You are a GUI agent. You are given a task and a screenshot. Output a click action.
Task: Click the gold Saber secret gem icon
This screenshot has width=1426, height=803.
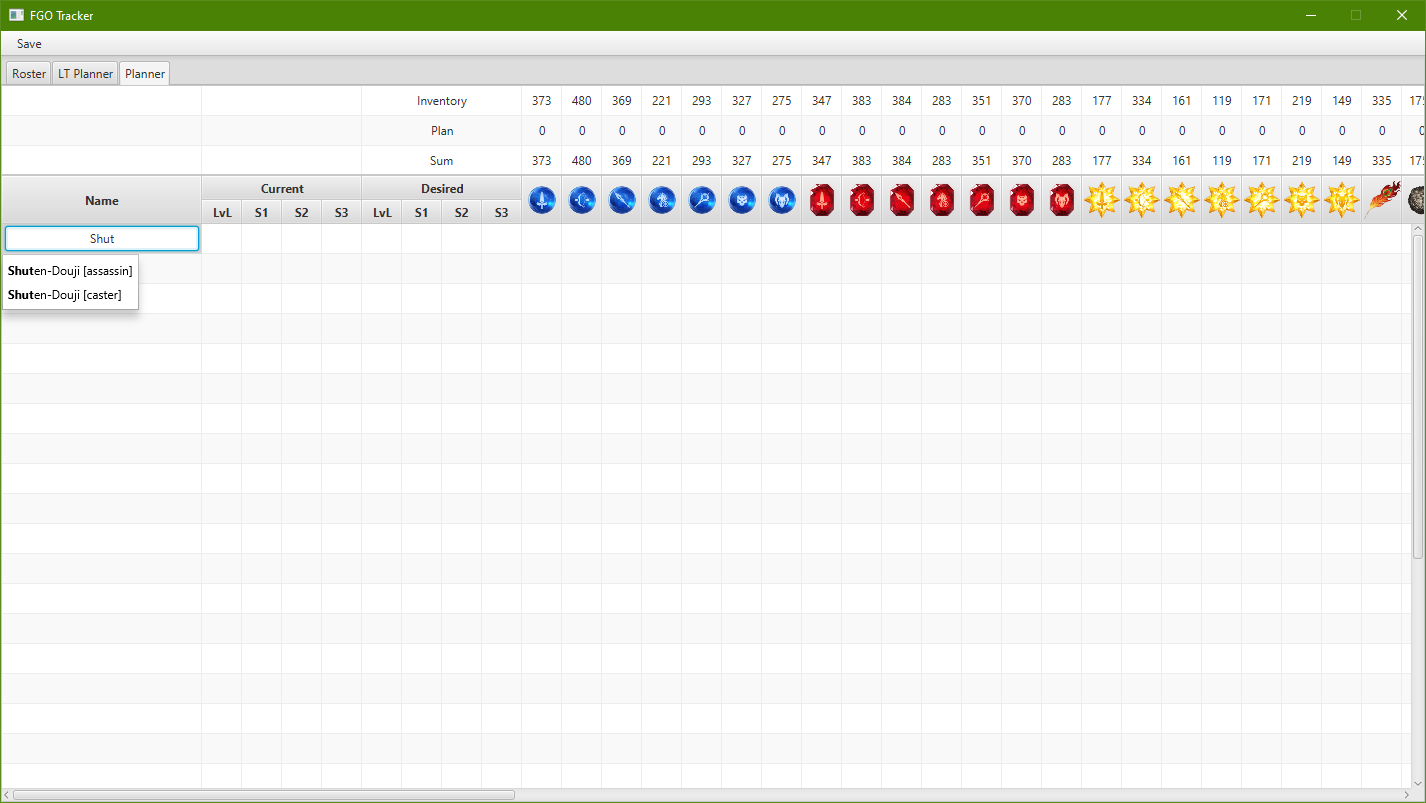tap(1102, 200)
